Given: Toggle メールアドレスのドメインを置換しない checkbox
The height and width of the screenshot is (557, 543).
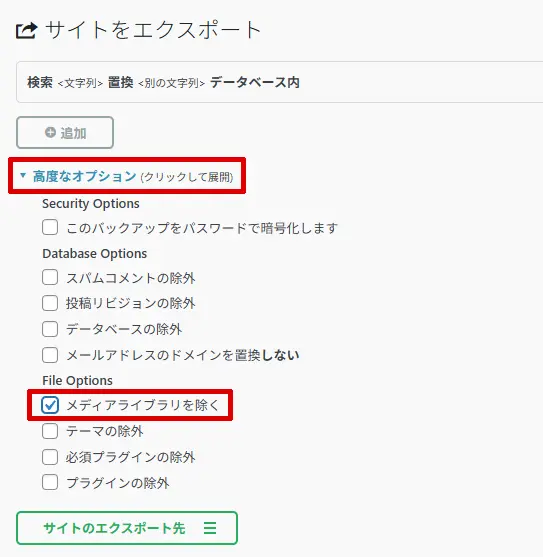Looking at the screenshot, I should pos(50,355).
